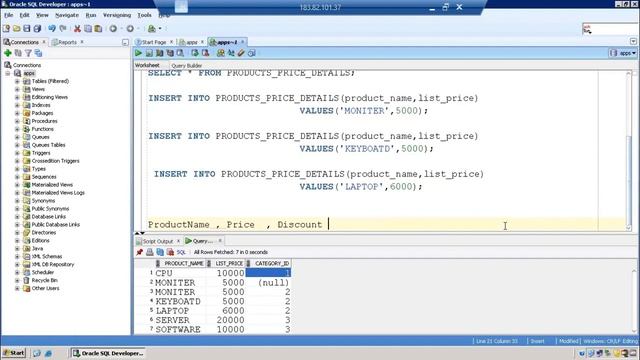Click the Open folder icon in main toolbar
640x360 pixels.
coord(17,29)
